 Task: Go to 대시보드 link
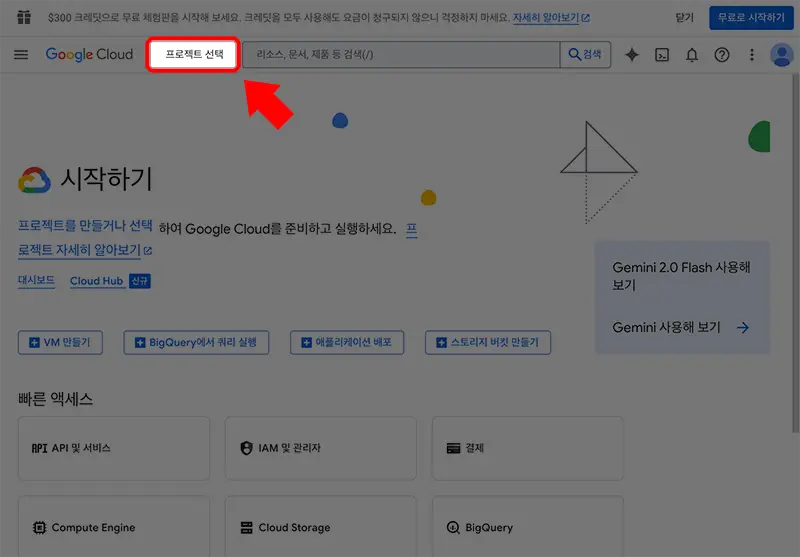[36, 281]
